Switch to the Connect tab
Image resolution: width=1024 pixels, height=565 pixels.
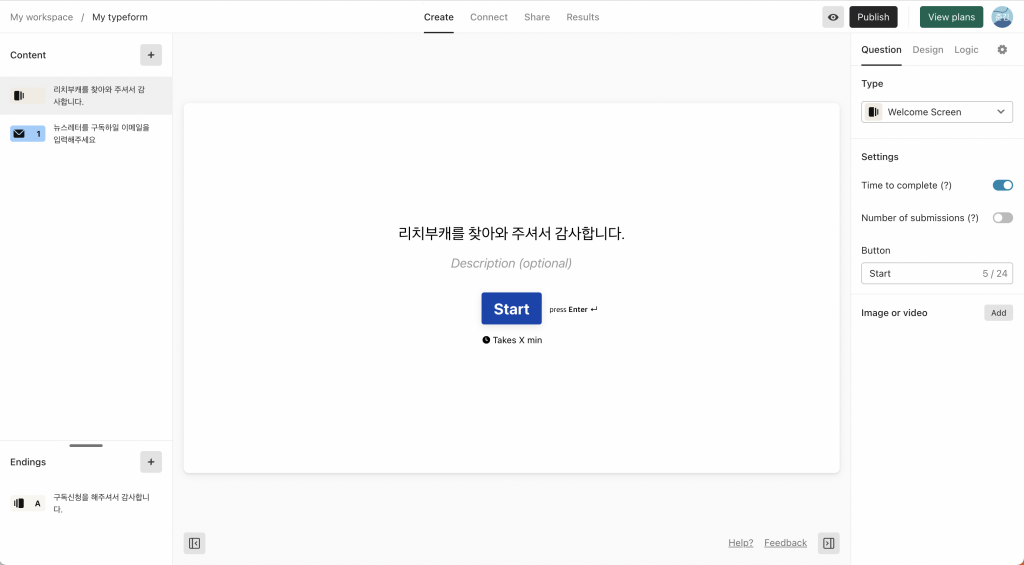click(488, 17)
